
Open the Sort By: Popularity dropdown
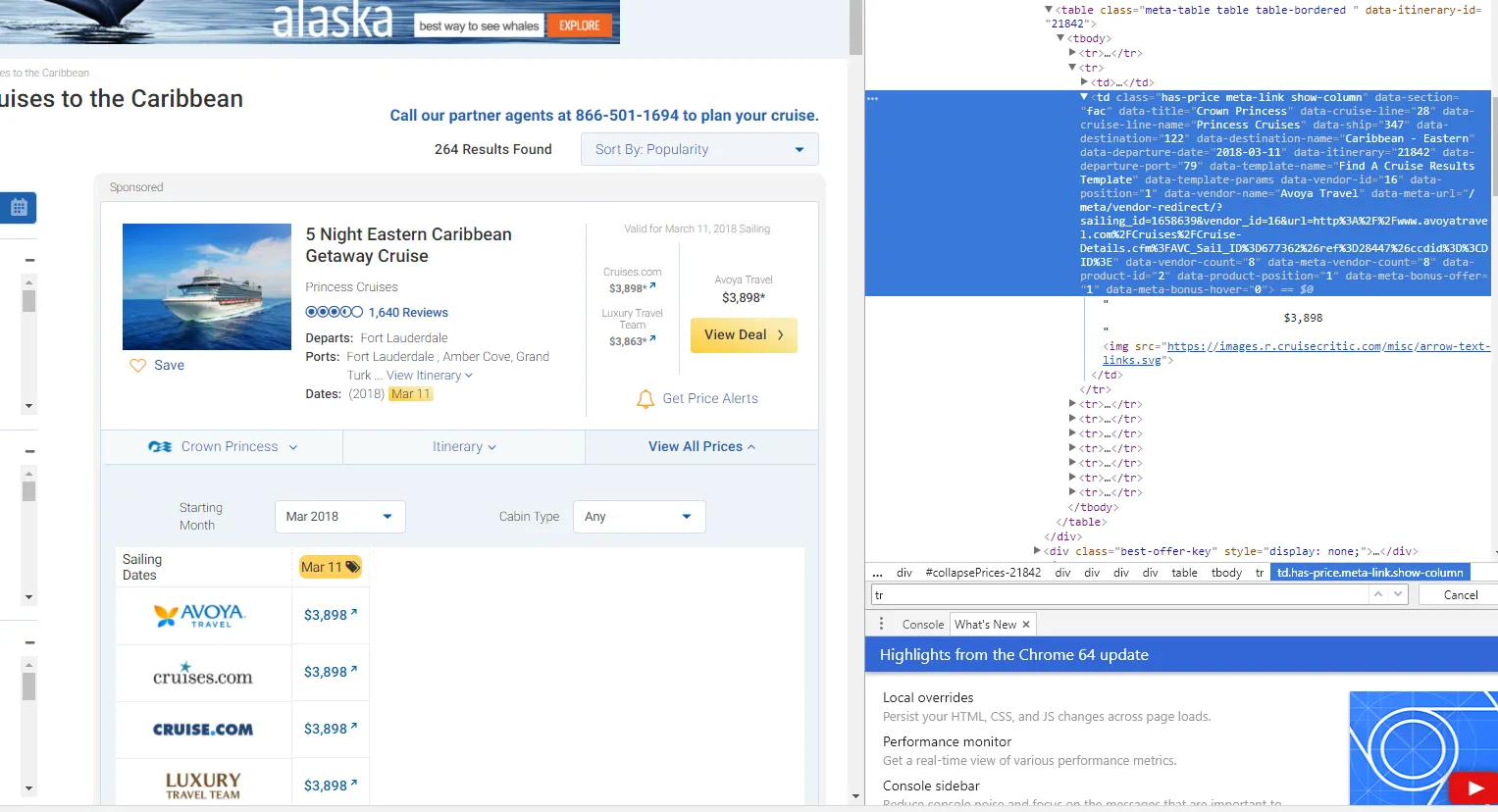[699, 149]
